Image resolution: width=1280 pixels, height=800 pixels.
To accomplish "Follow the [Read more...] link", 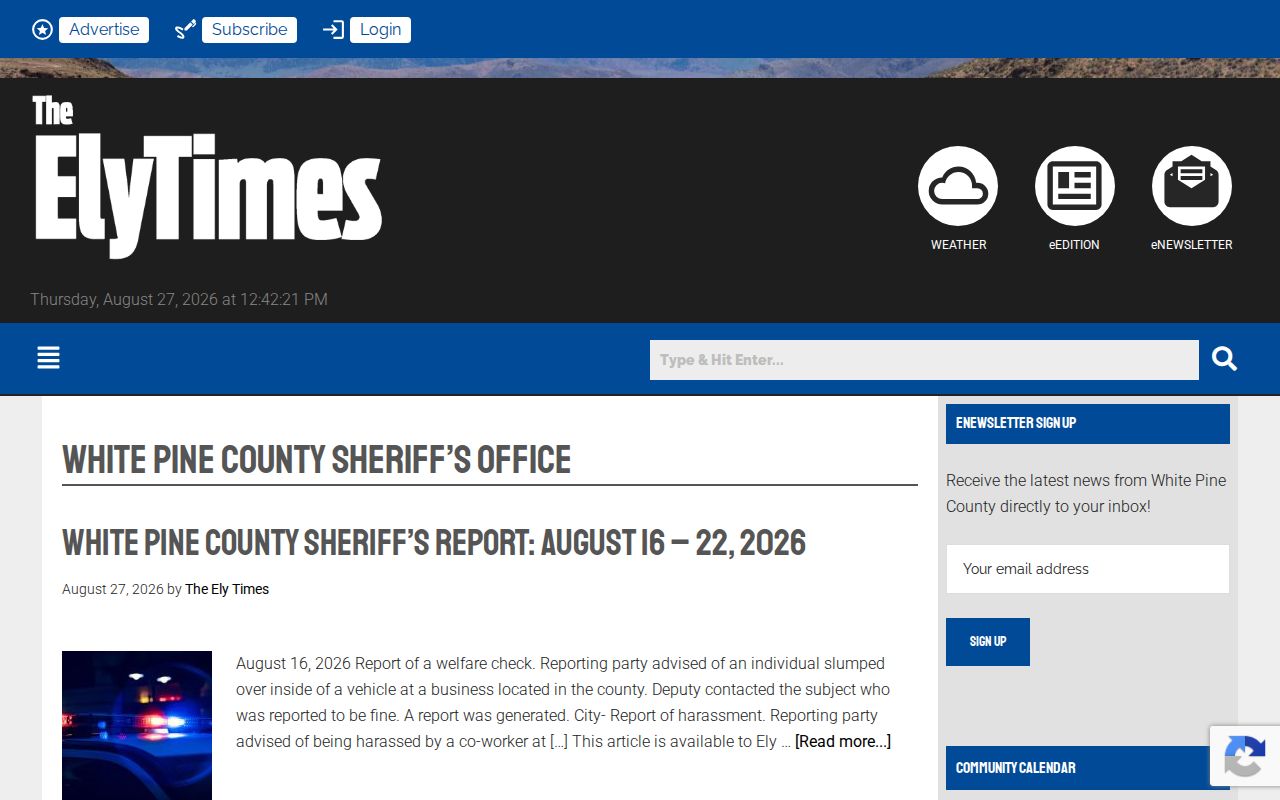I will [x=843, y=741].
